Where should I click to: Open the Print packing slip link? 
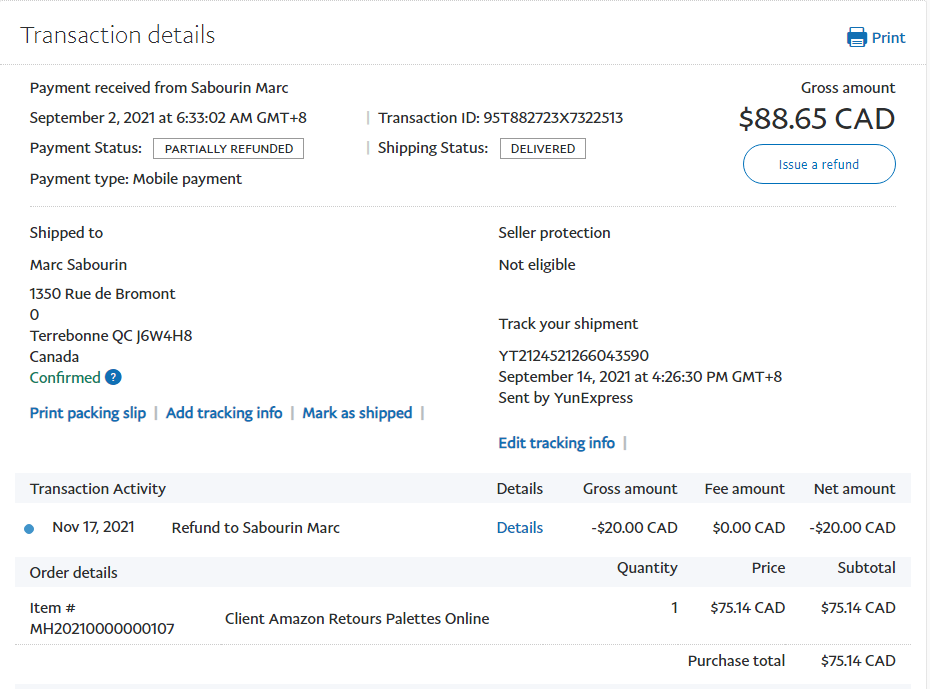88,413
